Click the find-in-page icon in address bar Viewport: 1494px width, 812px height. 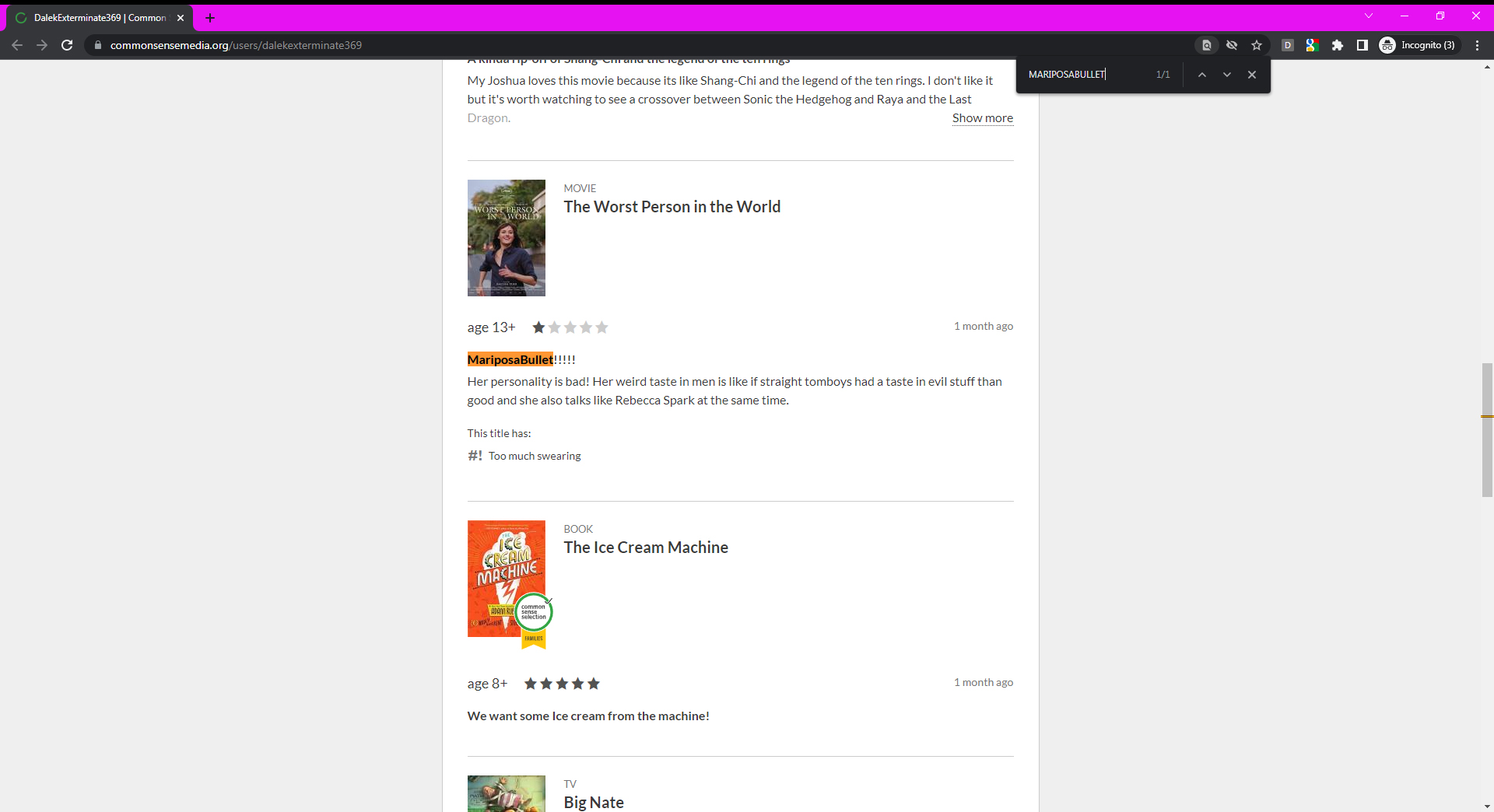click(1207, 45)
